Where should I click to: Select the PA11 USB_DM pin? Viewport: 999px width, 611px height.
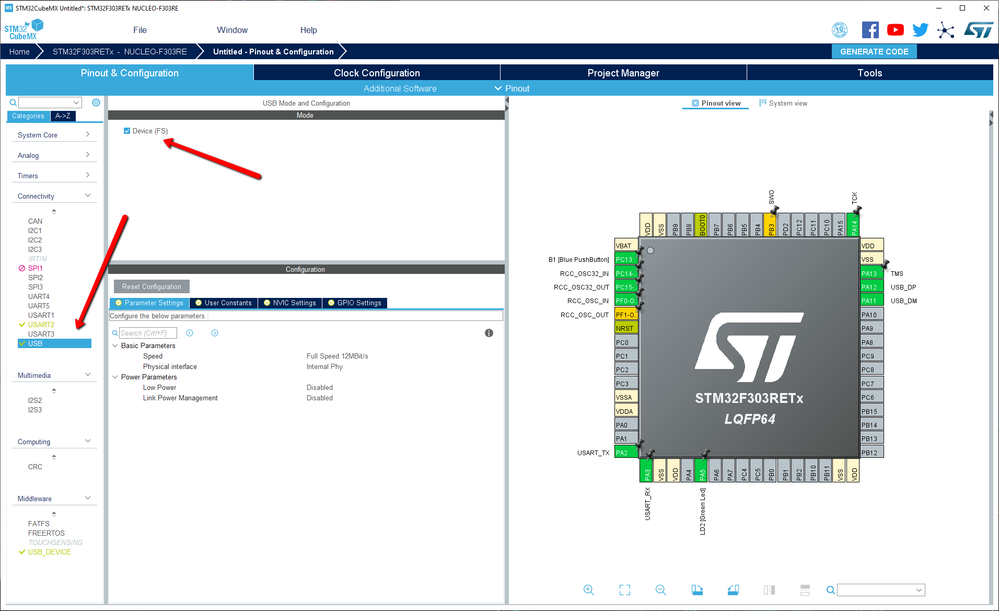(x=872, y=301)
